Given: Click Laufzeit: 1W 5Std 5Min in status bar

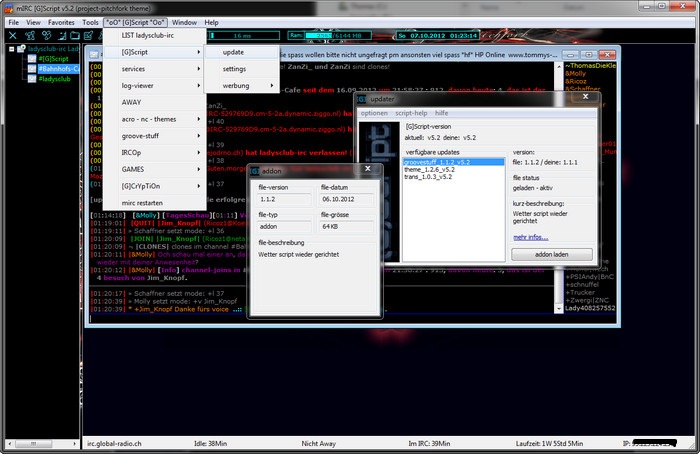Looking at the screenshot, I should coord(550,444).
